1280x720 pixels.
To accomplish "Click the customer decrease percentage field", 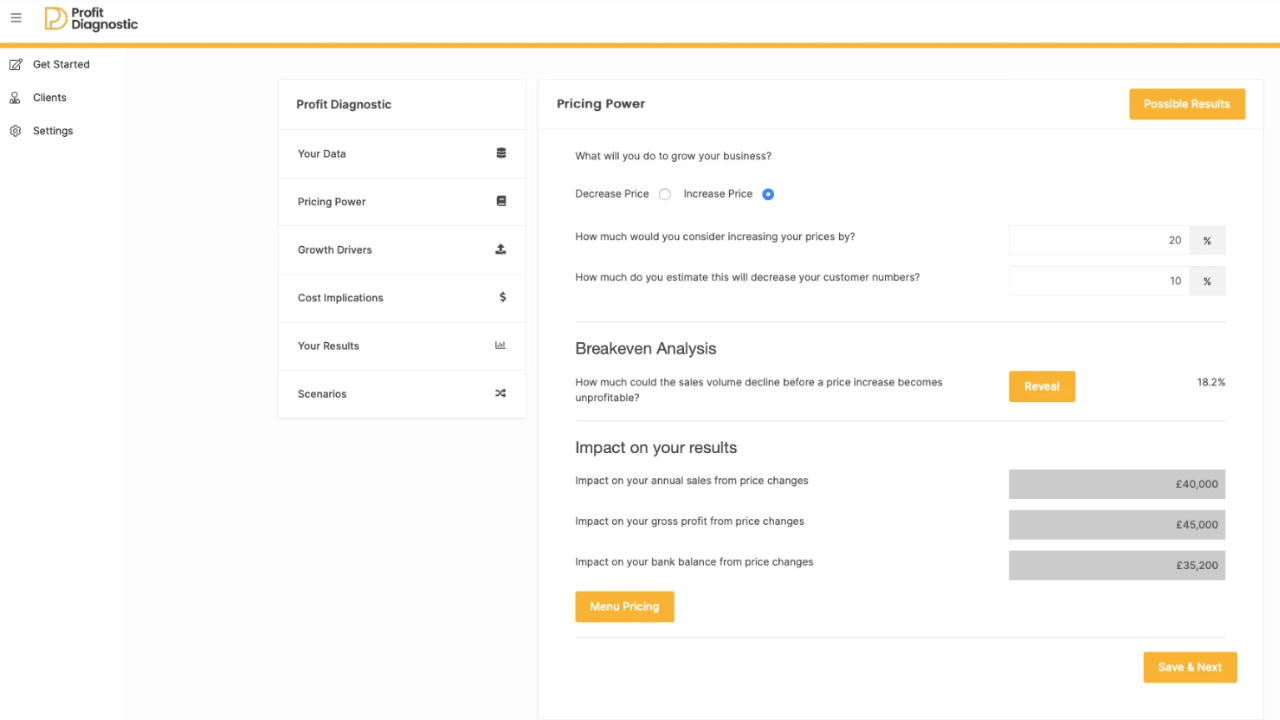I will pyautogui.click(x=1099, y=281).
